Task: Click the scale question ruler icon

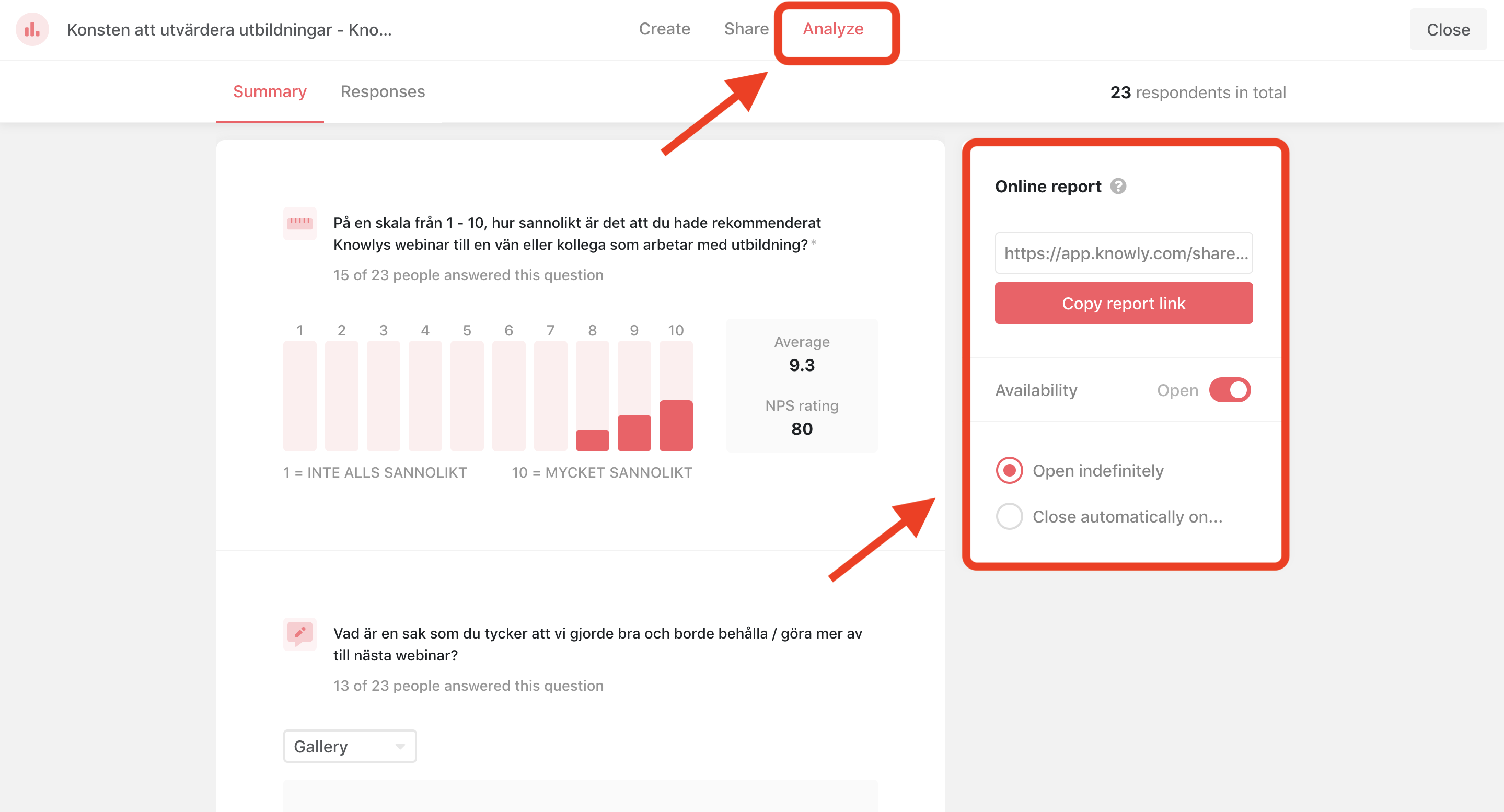Action: tap(299, 223)
